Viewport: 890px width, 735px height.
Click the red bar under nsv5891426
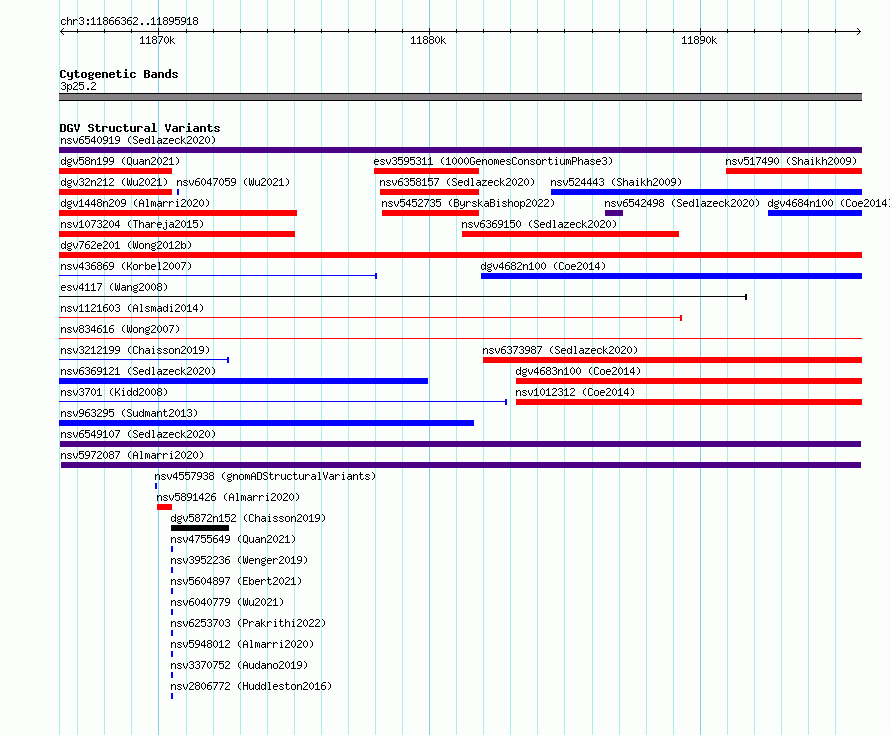tap(165, 507)
